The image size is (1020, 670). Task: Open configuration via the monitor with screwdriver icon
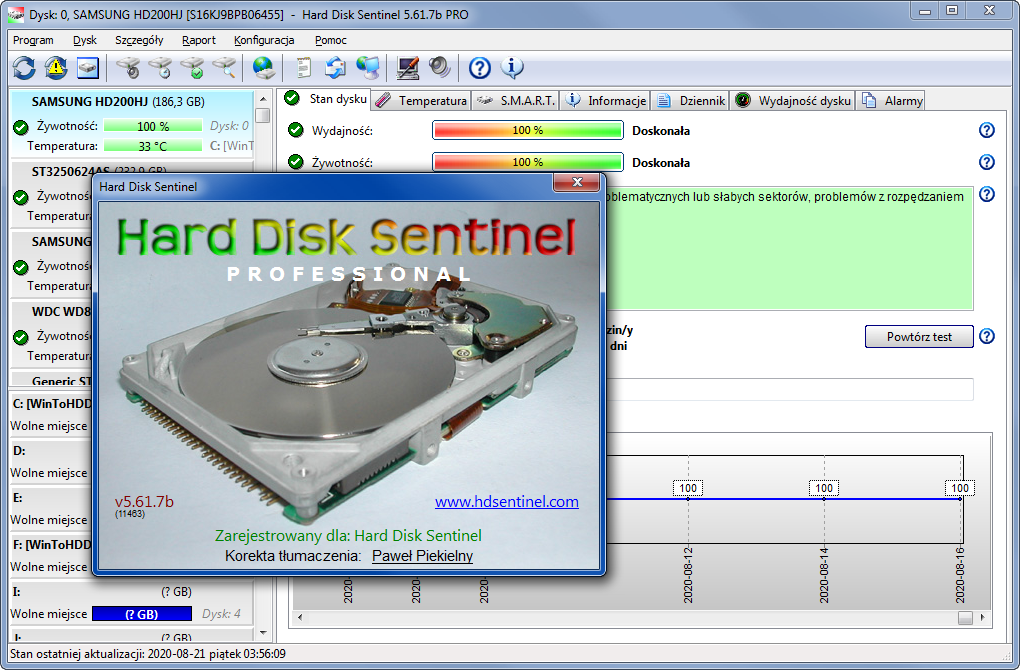tap(408, 68)
